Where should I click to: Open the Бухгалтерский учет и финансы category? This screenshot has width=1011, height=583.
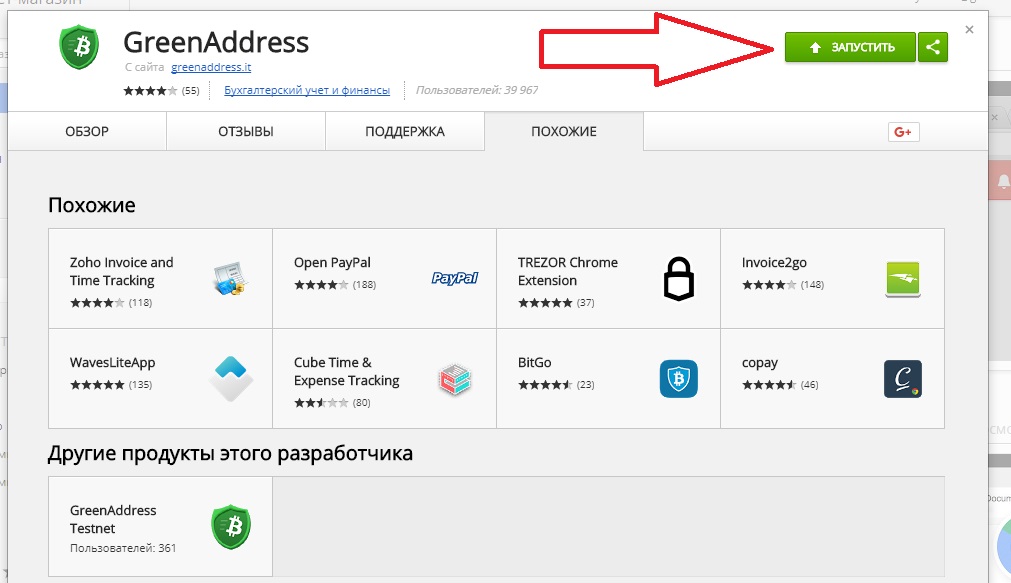[307, 90]
